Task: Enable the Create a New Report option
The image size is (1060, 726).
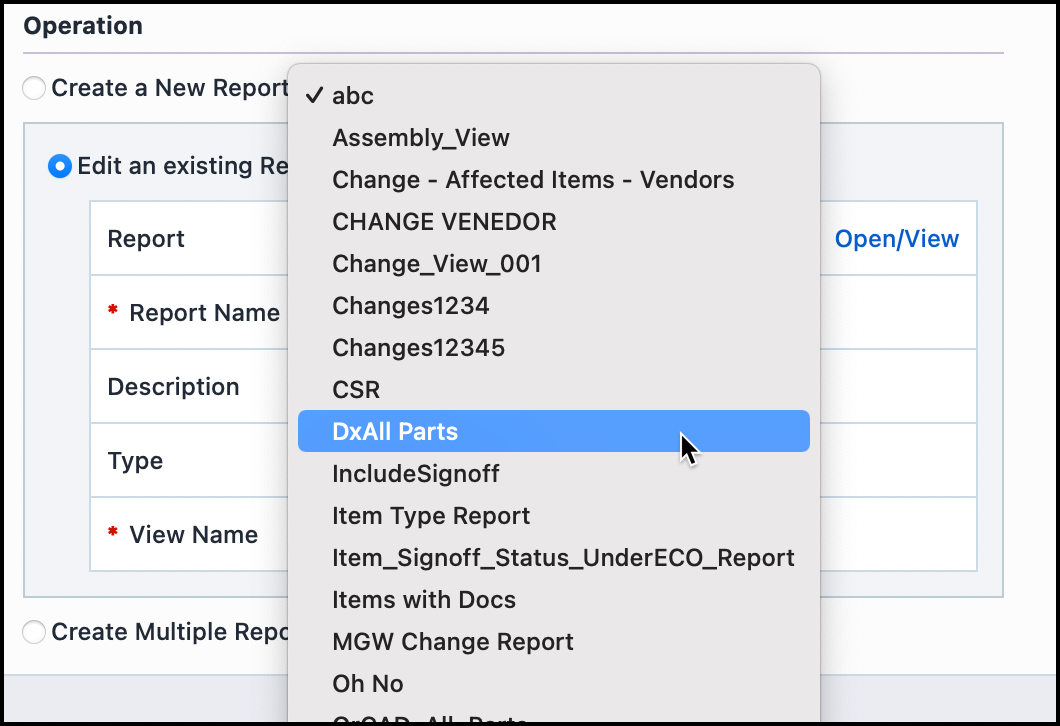Action: [33, 87]
